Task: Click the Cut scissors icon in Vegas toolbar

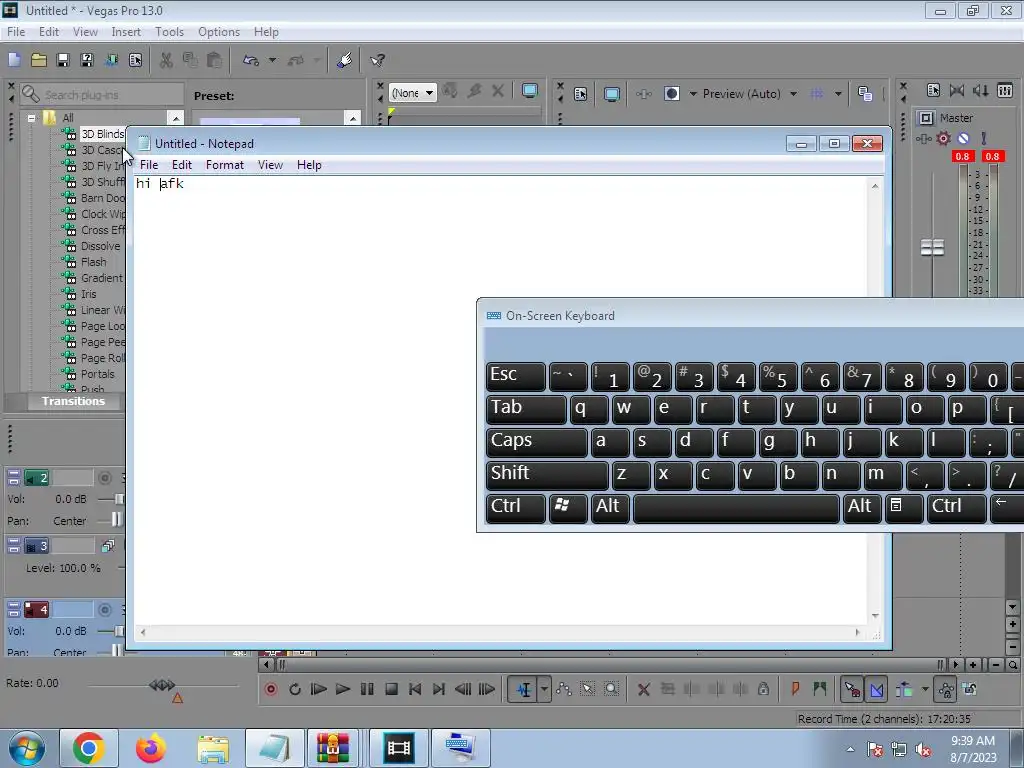Action: [167, 60]
